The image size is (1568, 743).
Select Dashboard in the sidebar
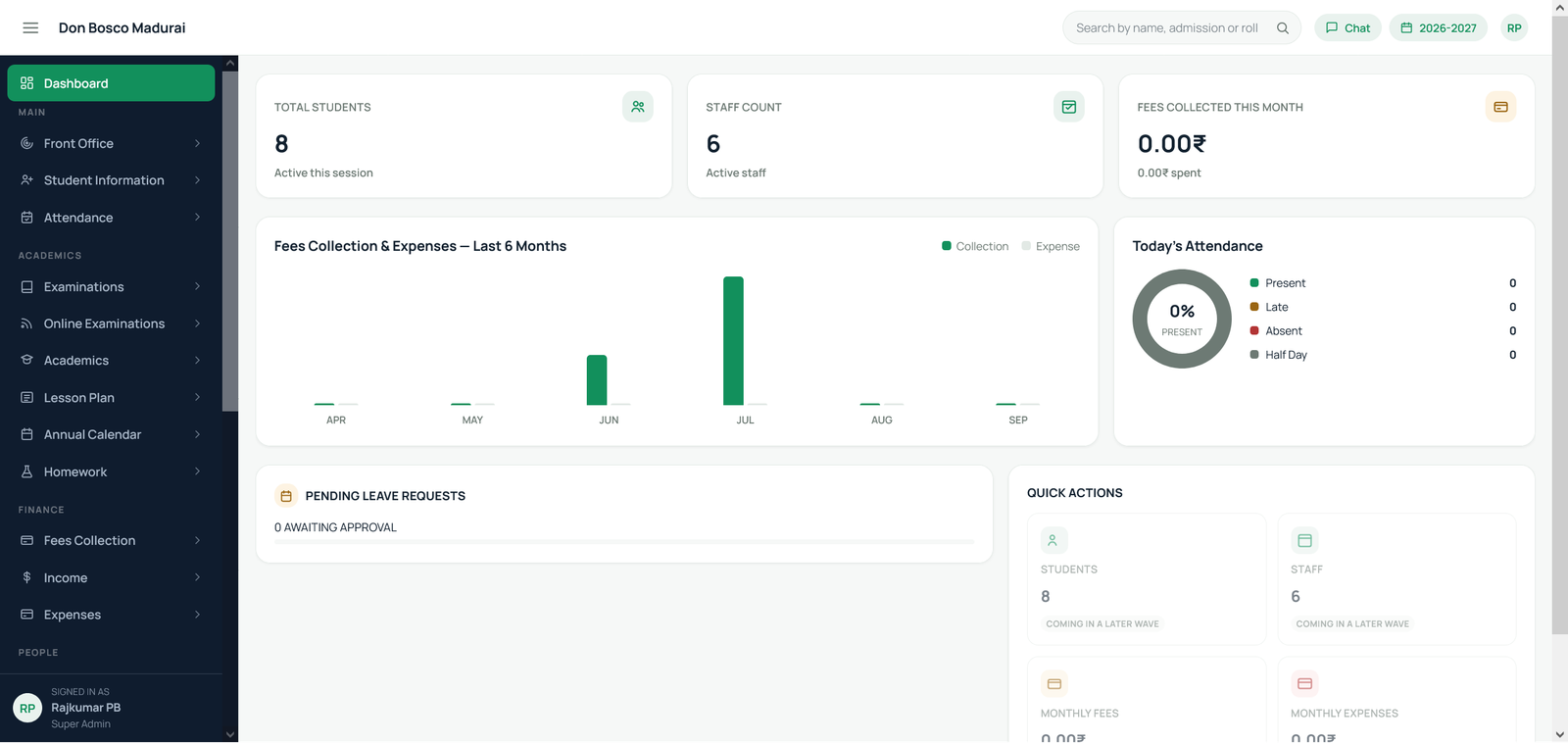111,83
